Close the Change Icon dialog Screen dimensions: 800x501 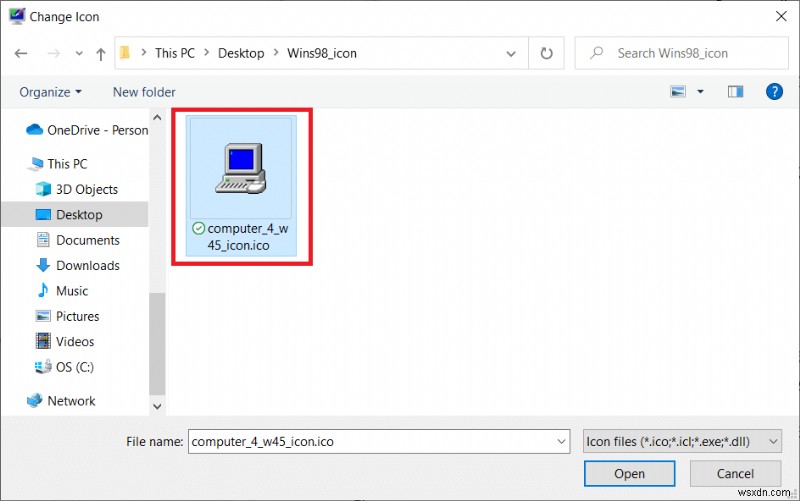point(781,16)
